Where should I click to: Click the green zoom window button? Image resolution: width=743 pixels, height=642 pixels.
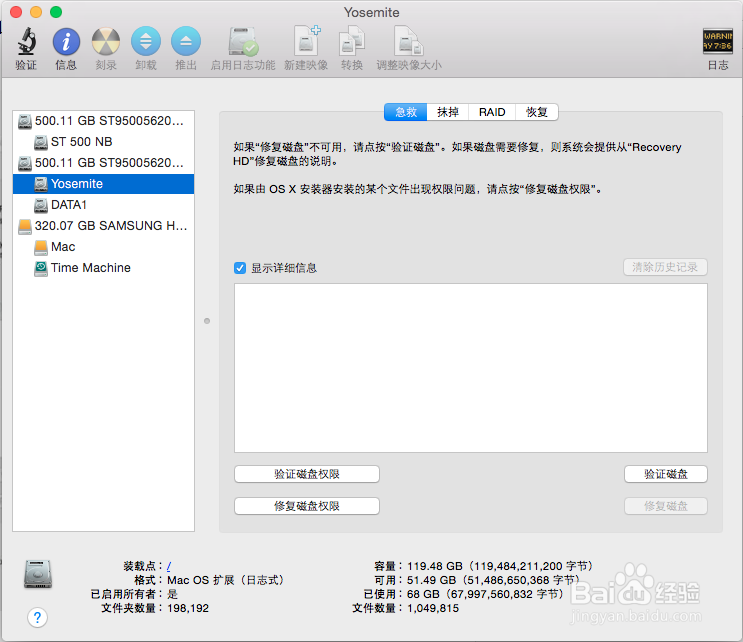coord(56,12)
